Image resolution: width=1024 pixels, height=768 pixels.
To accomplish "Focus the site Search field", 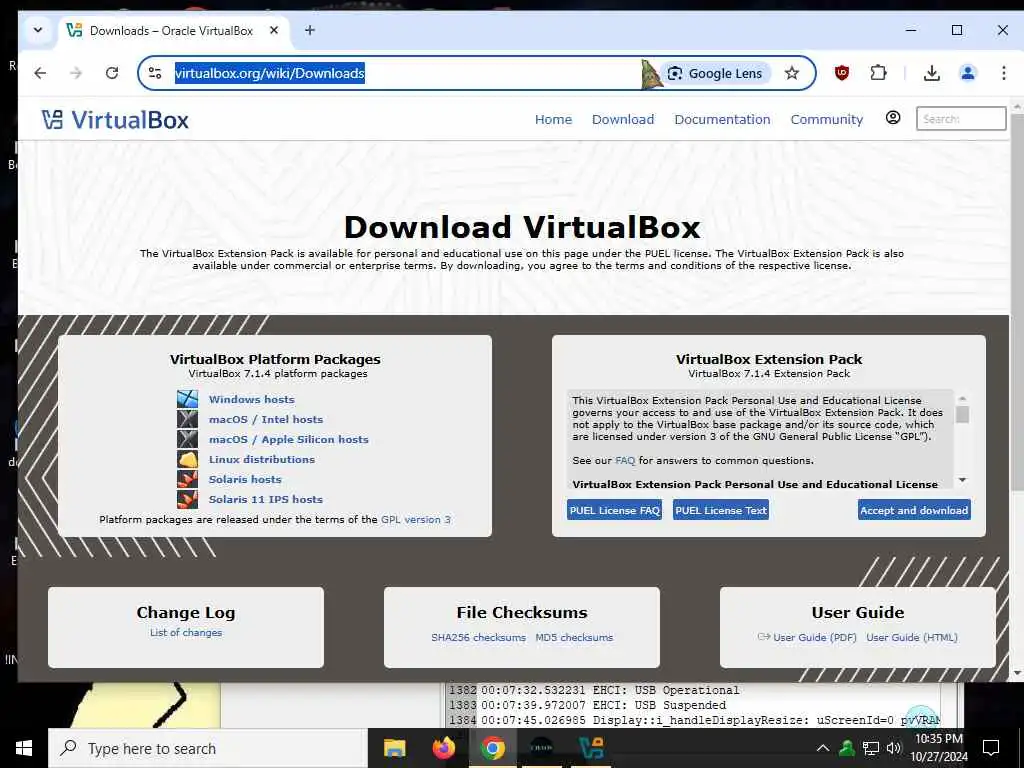I will [x=961, y=119].
